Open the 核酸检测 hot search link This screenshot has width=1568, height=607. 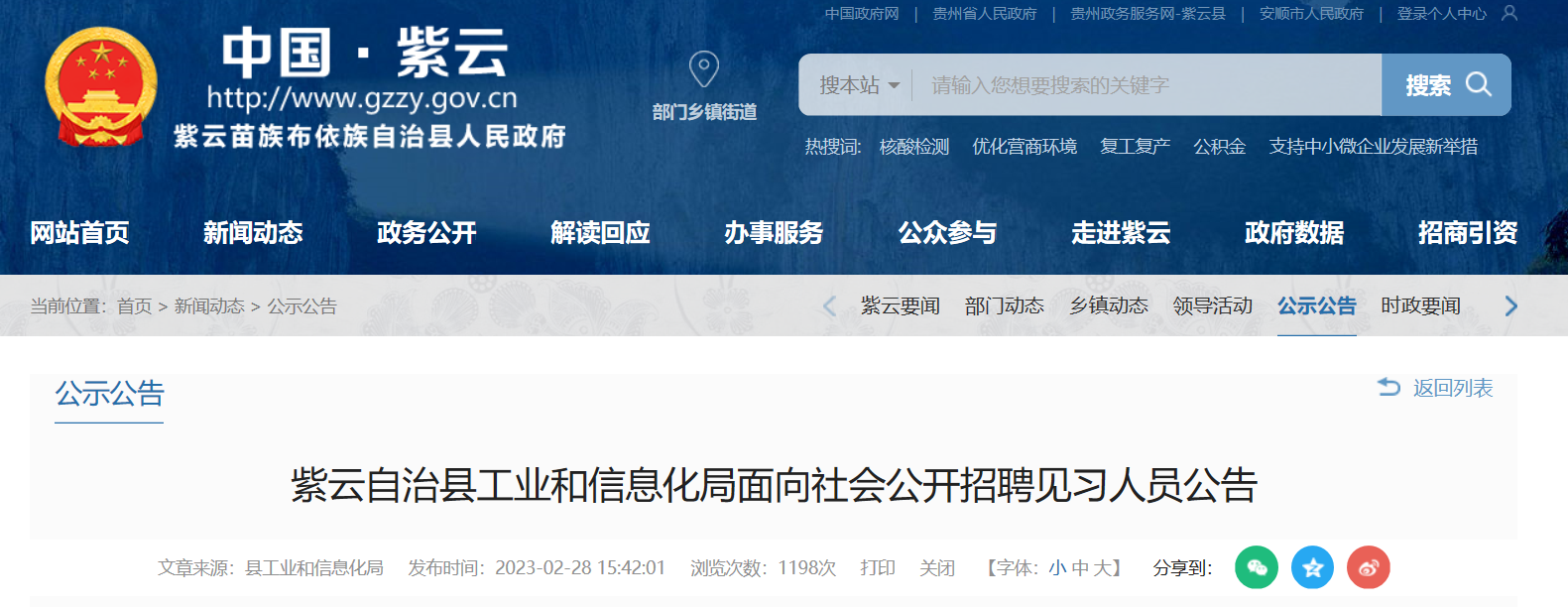click(914, 147)
